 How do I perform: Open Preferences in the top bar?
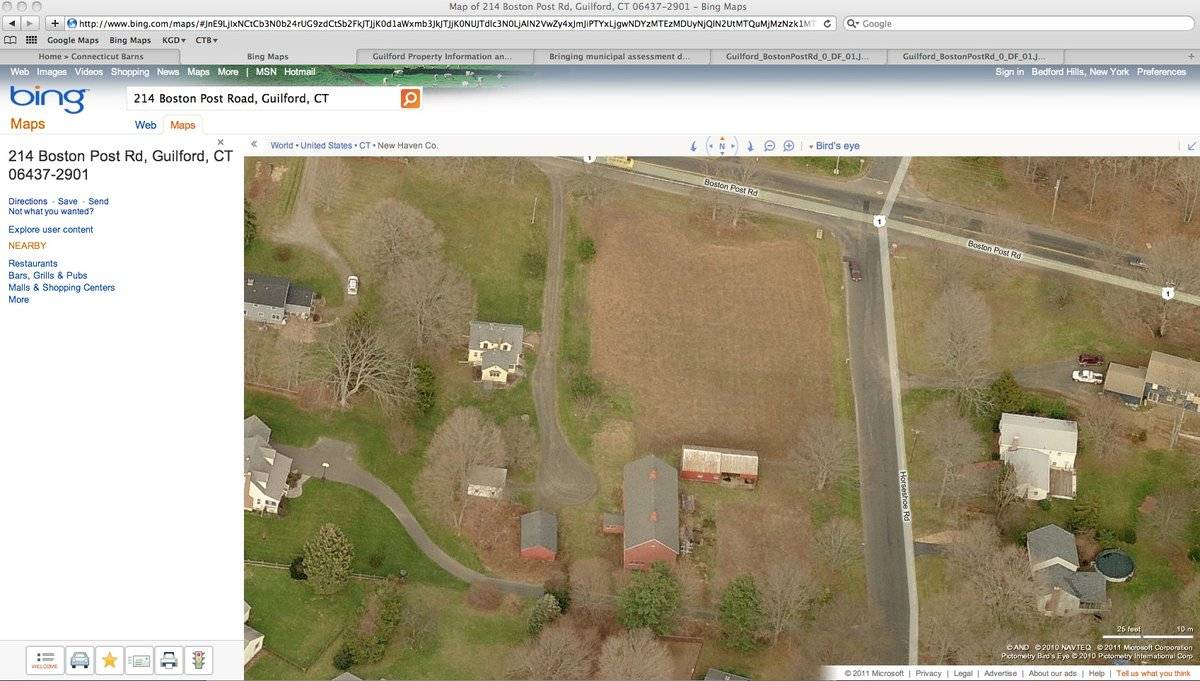tap(1161, 72)
